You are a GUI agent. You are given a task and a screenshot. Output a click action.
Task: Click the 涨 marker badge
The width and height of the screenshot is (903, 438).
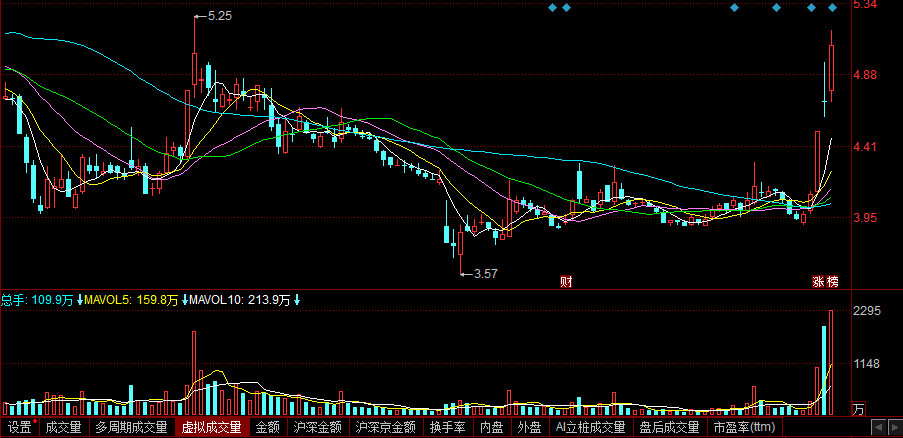(x=819, y=281)
